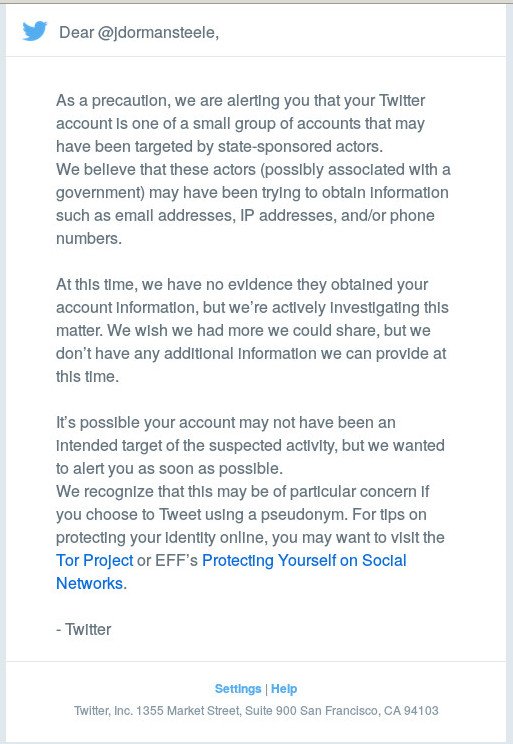This screenshot has height=744, width=513.
Task: Click the 'We believe that these actors' line
Action: point(253,169)
